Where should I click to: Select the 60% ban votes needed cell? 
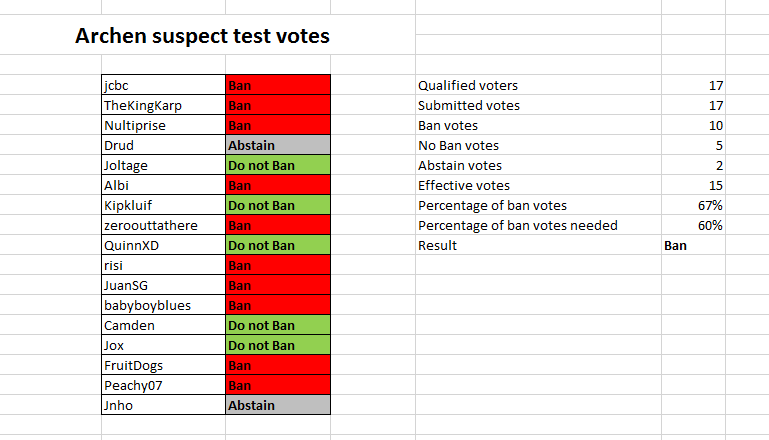pos(693,225)
